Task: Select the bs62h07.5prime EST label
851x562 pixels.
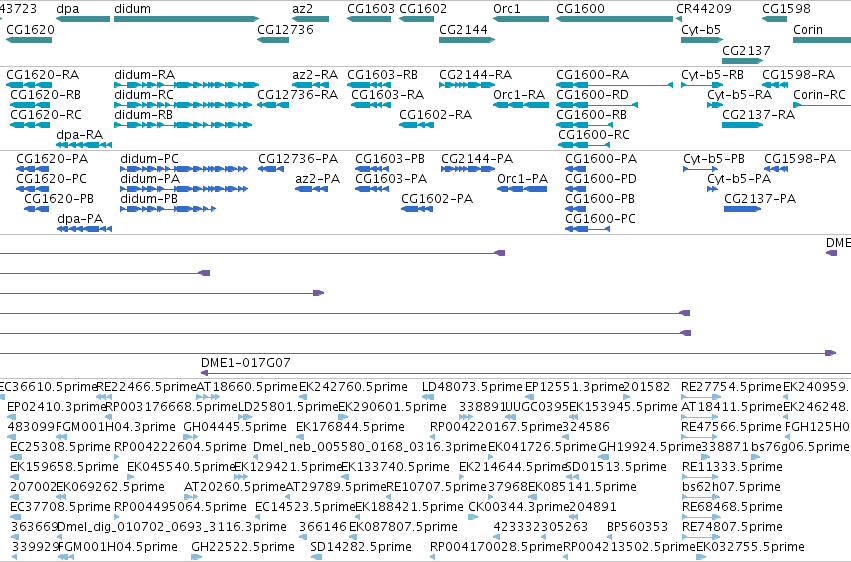Action: [731, 487]
